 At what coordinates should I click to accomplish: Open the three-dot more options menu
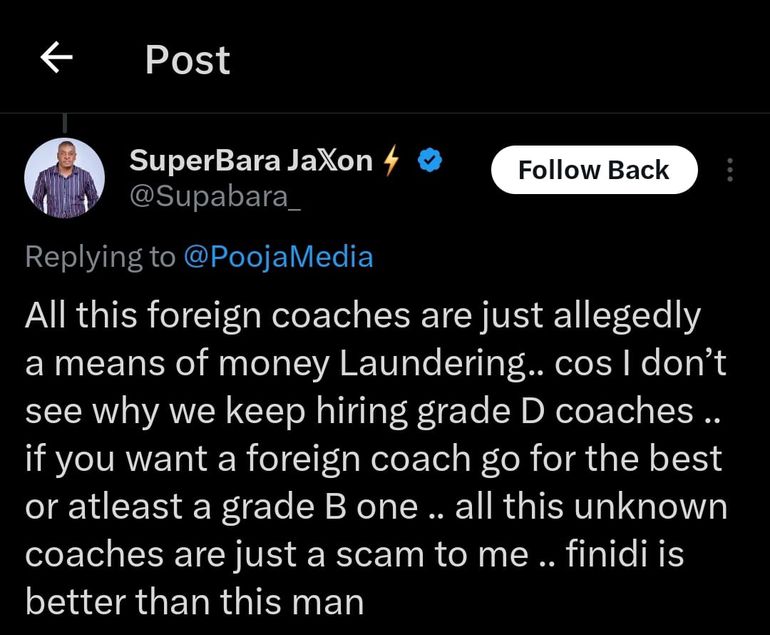point(730,171)
